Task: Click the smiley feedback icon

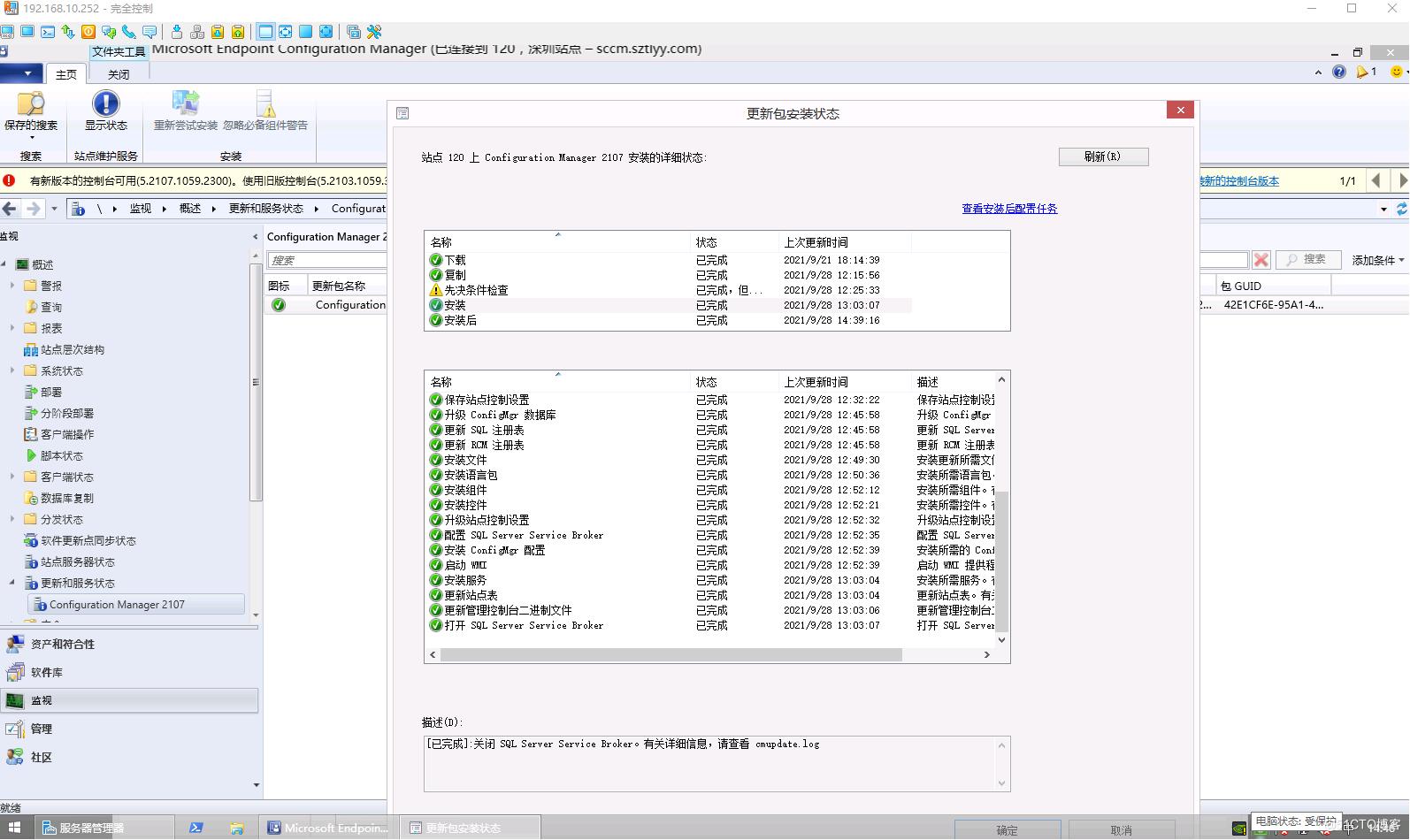Action: coord(1397,72)
